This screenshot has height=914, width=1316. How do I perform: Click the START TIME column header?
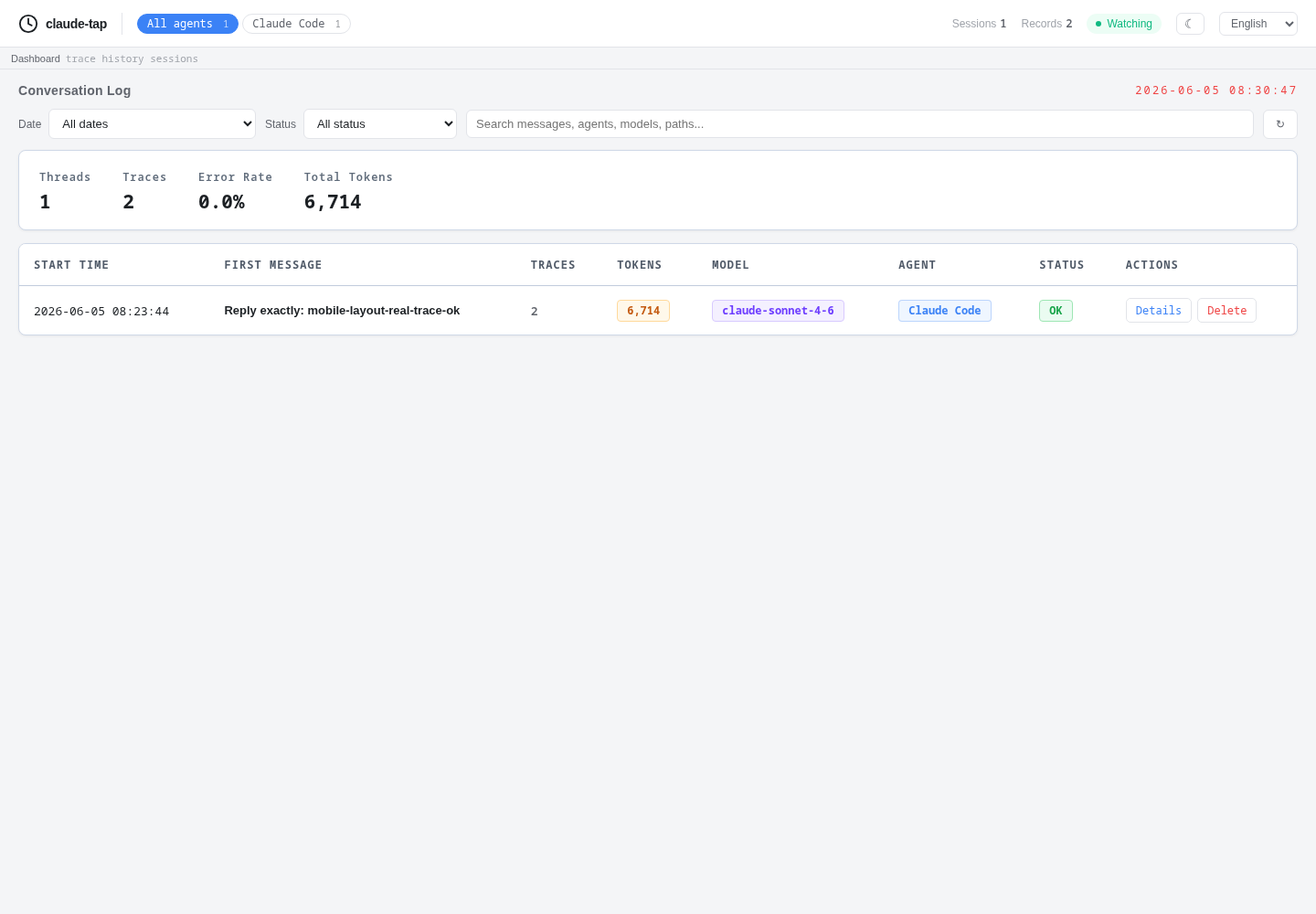[71, 265]
